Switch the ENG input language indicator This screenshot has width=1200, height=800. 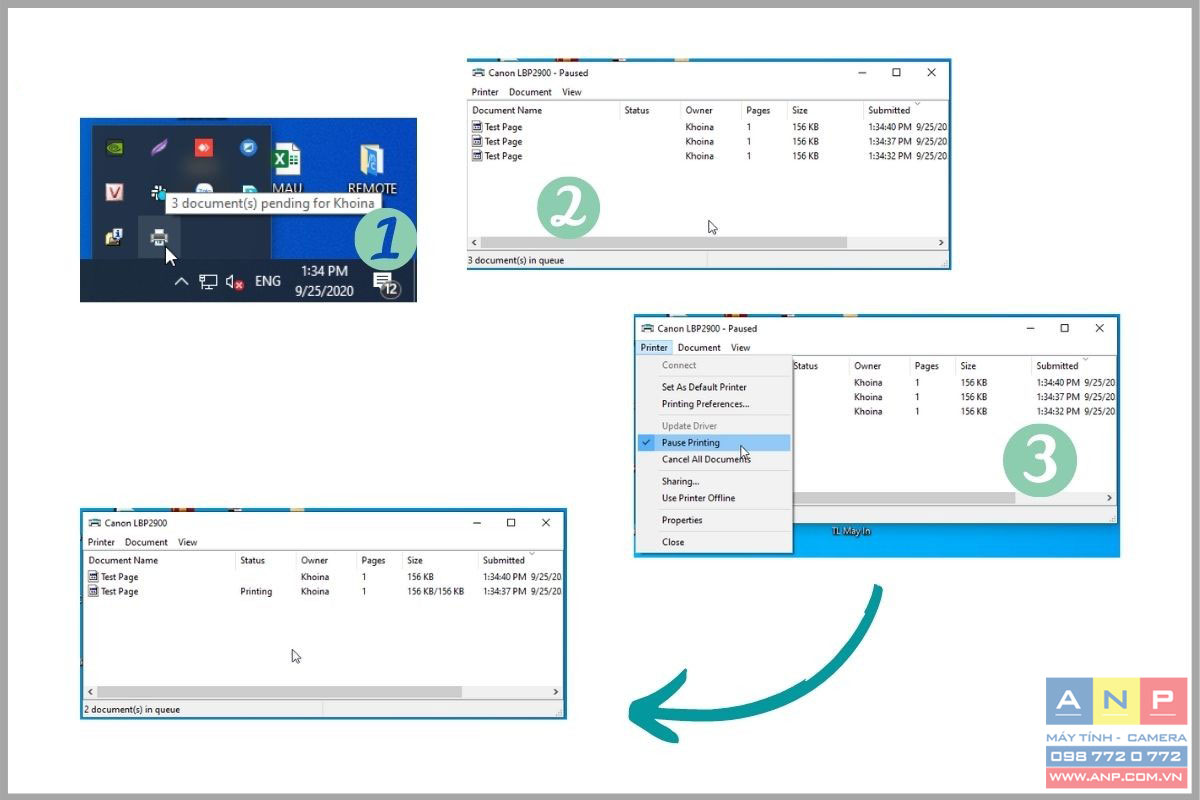pyautogui.click(x=268, y=282)
